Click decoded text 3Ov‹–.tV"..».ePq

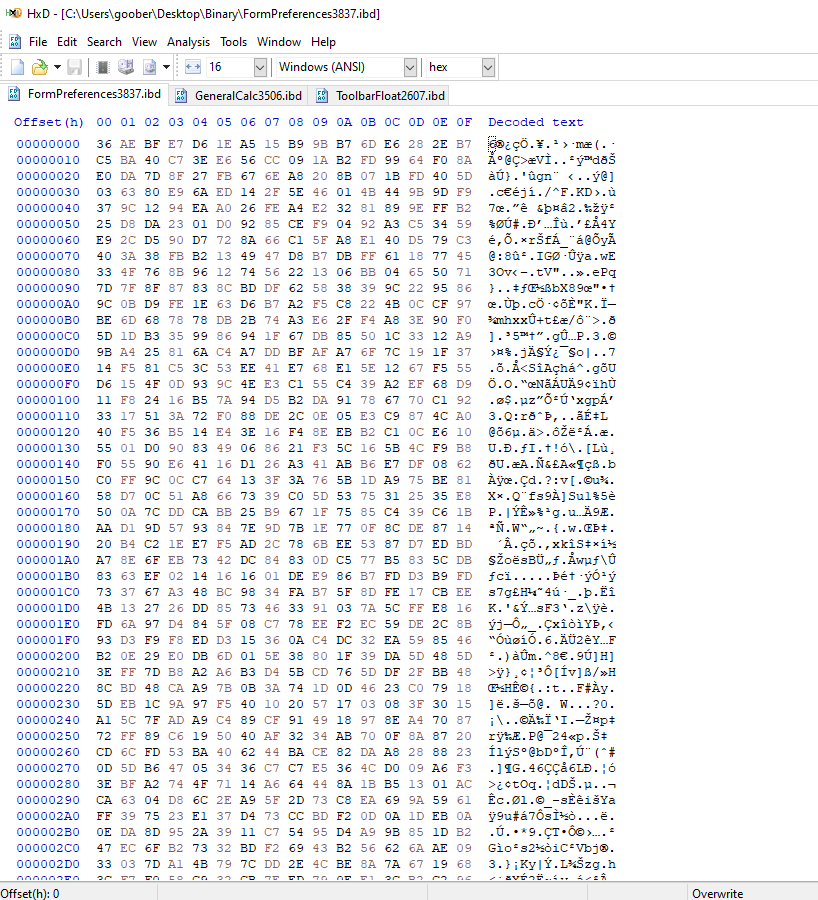(x=552, y=272)
